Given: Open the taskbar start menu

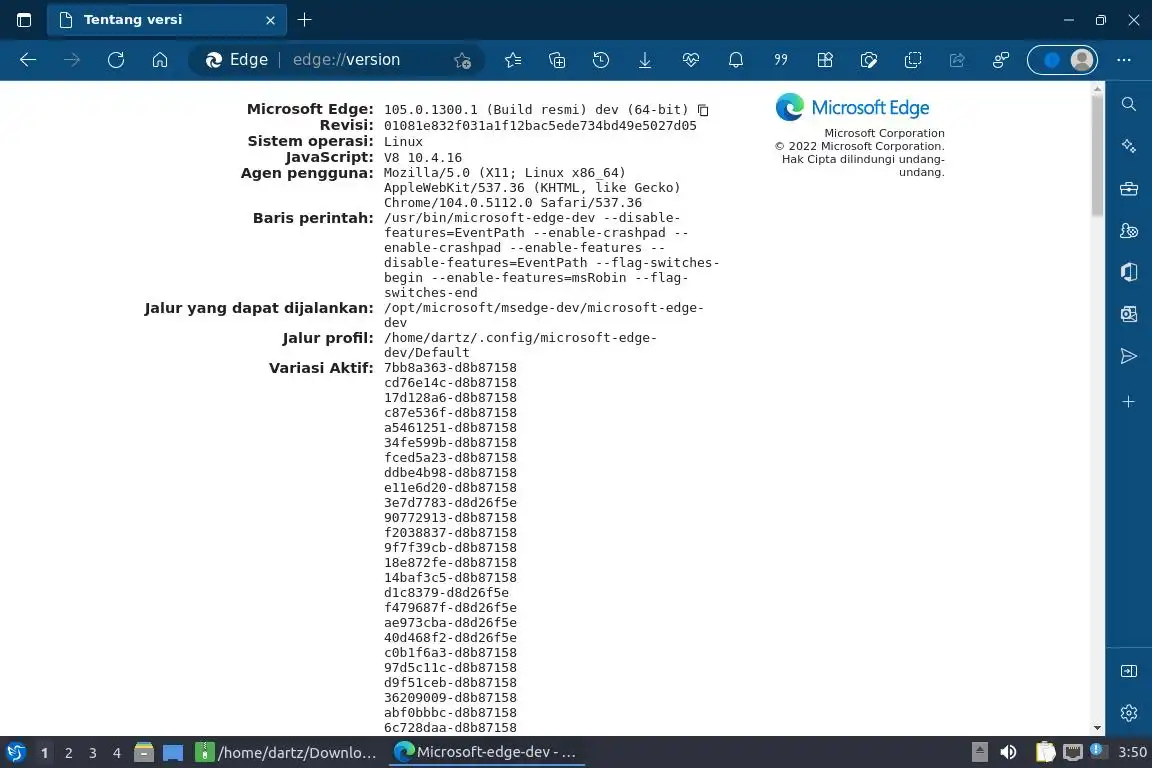Looking at the screenshot, I should pos(16,753).
